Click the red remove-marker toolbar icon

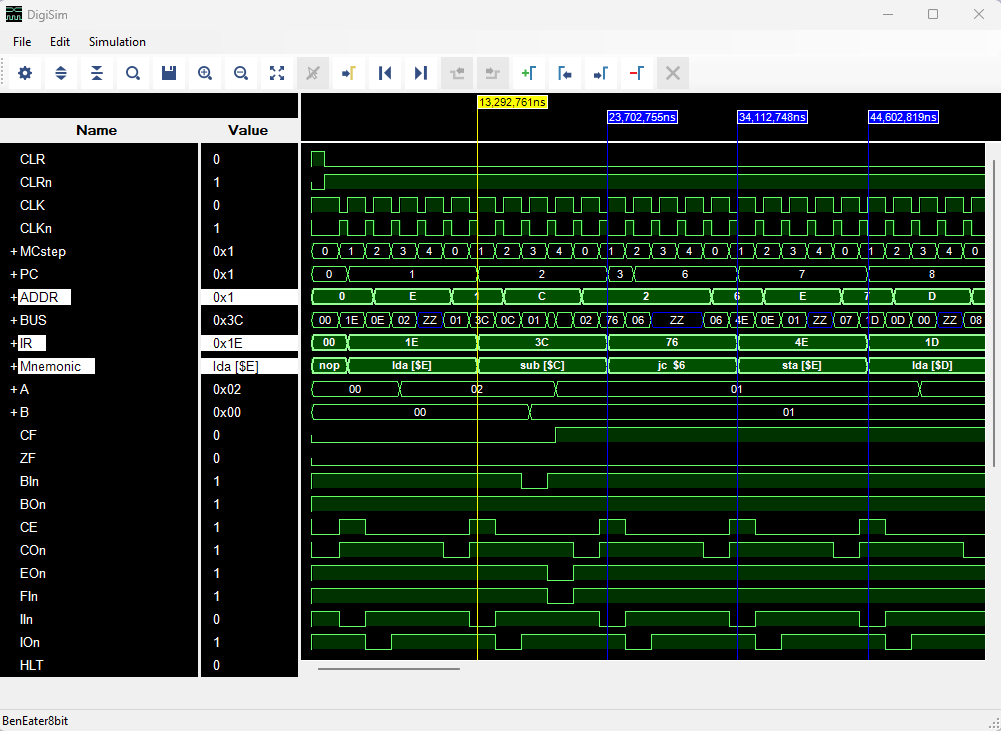[x=637, y=73]
